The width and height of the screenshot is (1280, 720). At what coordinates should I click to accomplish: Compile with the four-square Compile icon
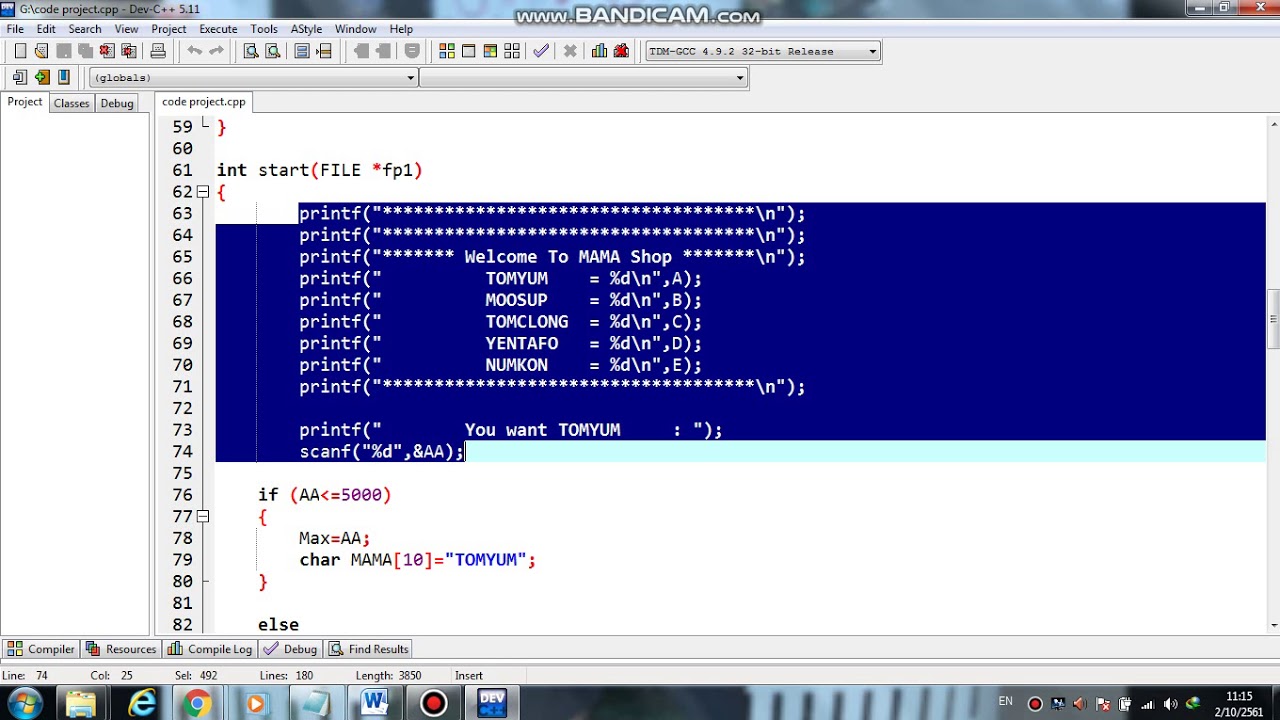[x=447, y=51]
